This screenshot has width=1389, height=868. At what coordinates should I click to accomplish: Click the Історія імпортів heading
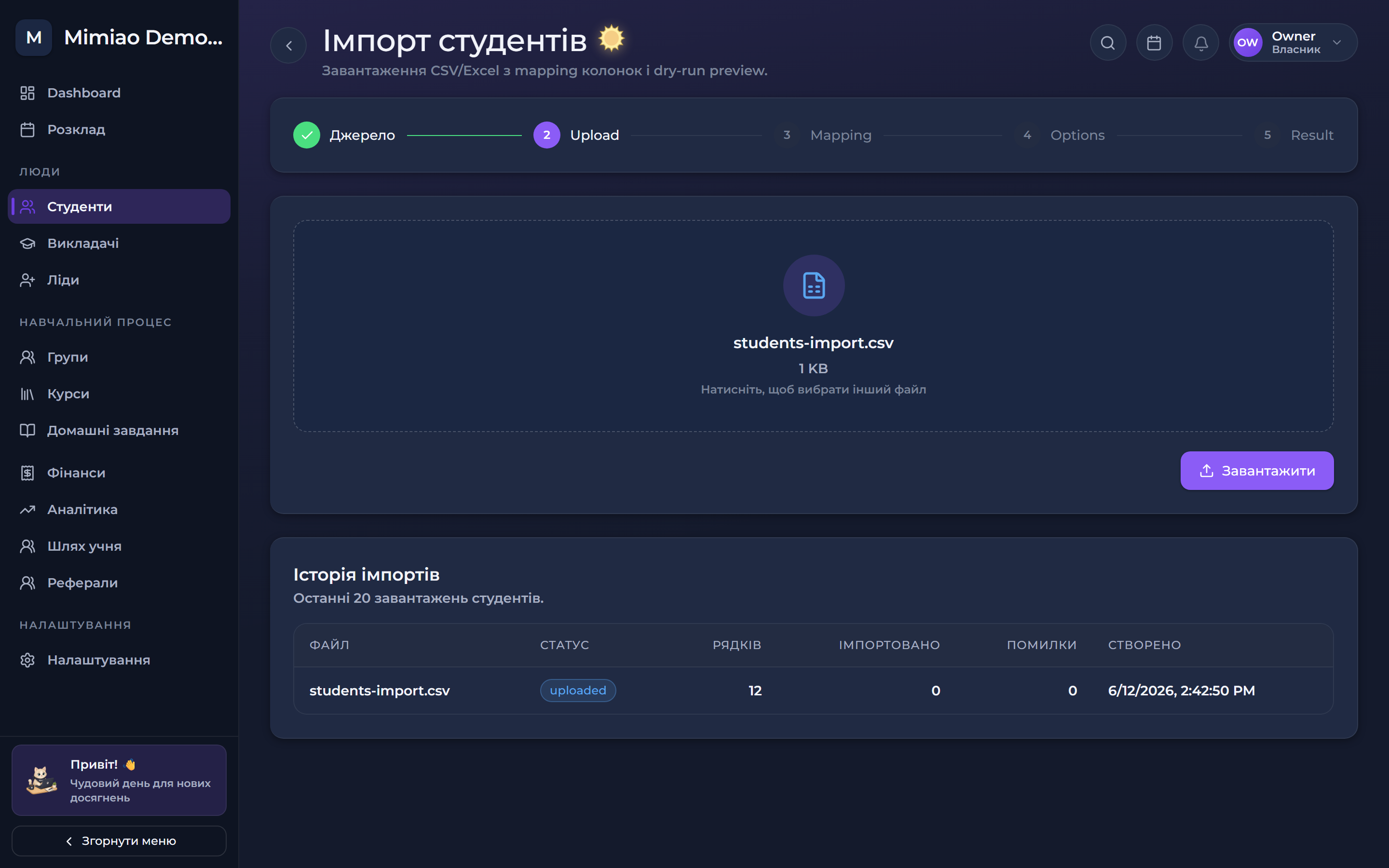366,575
